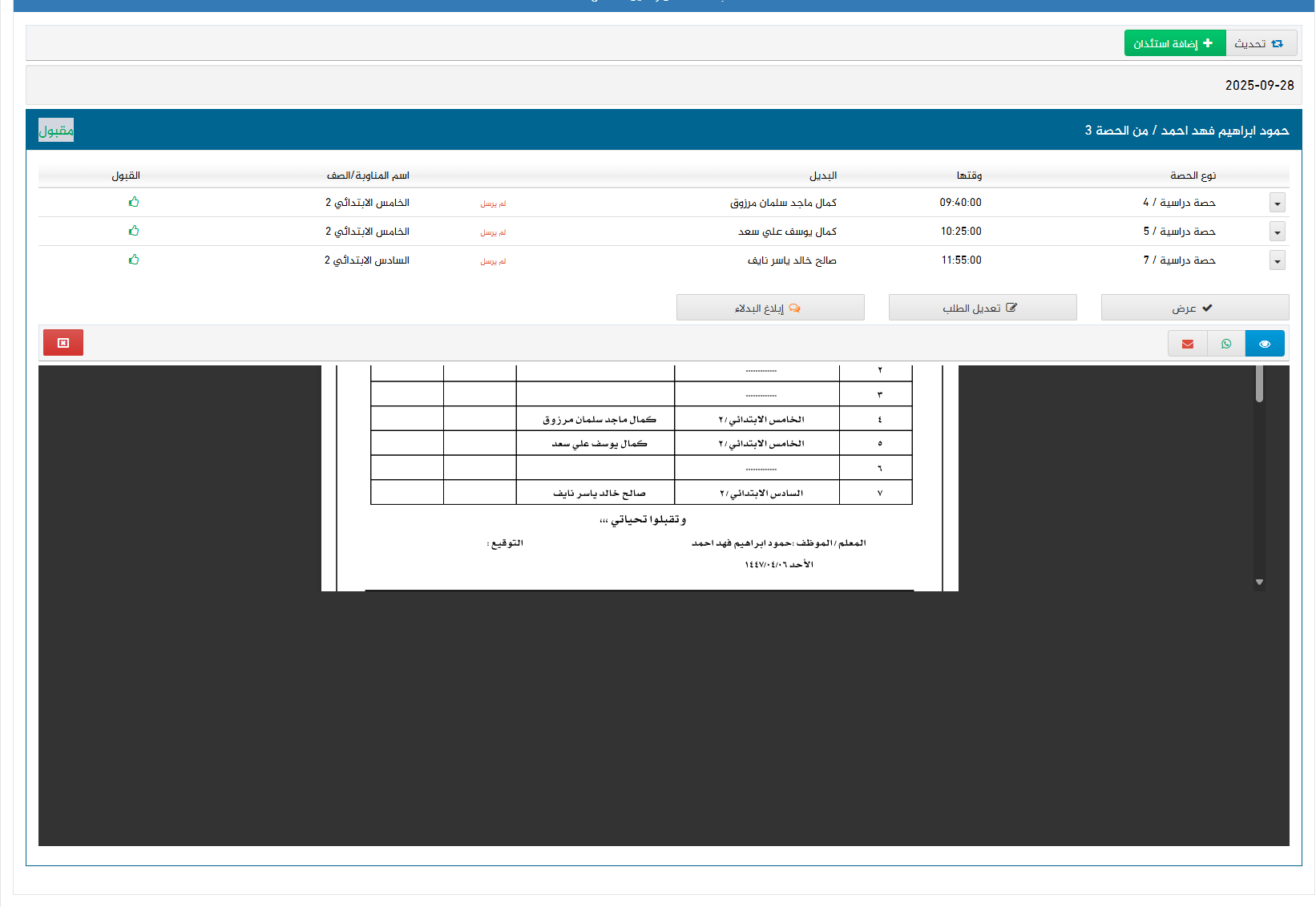Click thumbs-up for period 5 row

click(134, 231)
